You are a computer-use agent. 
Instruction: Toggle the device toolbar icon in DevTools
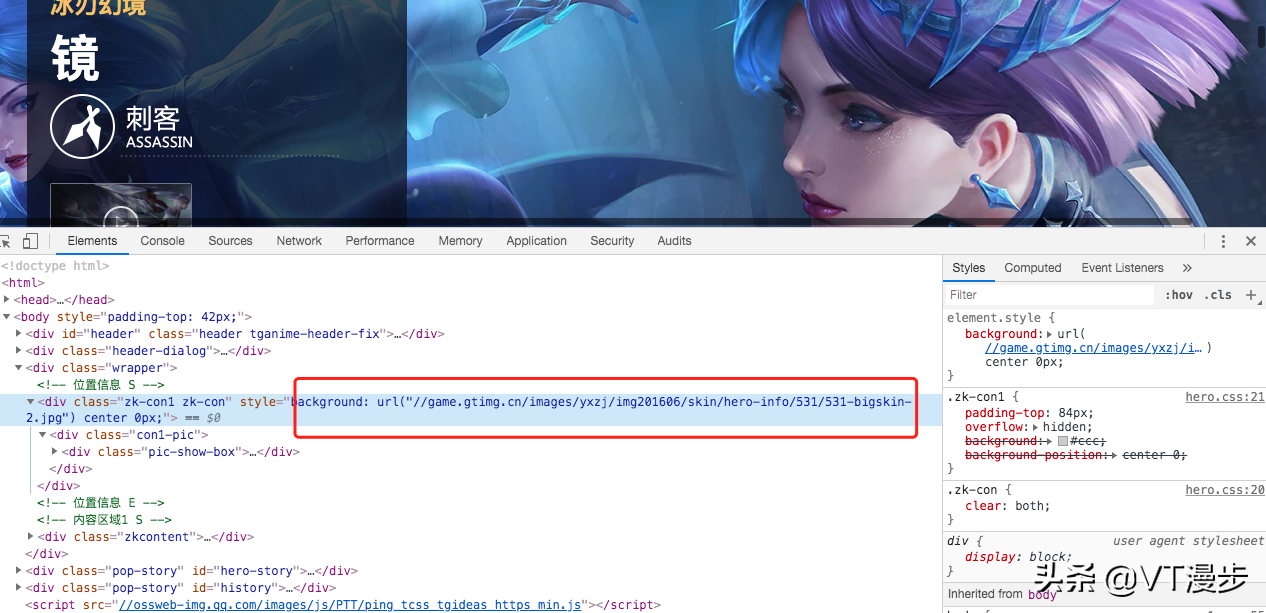pyautogui.click(x=30, y=241)
